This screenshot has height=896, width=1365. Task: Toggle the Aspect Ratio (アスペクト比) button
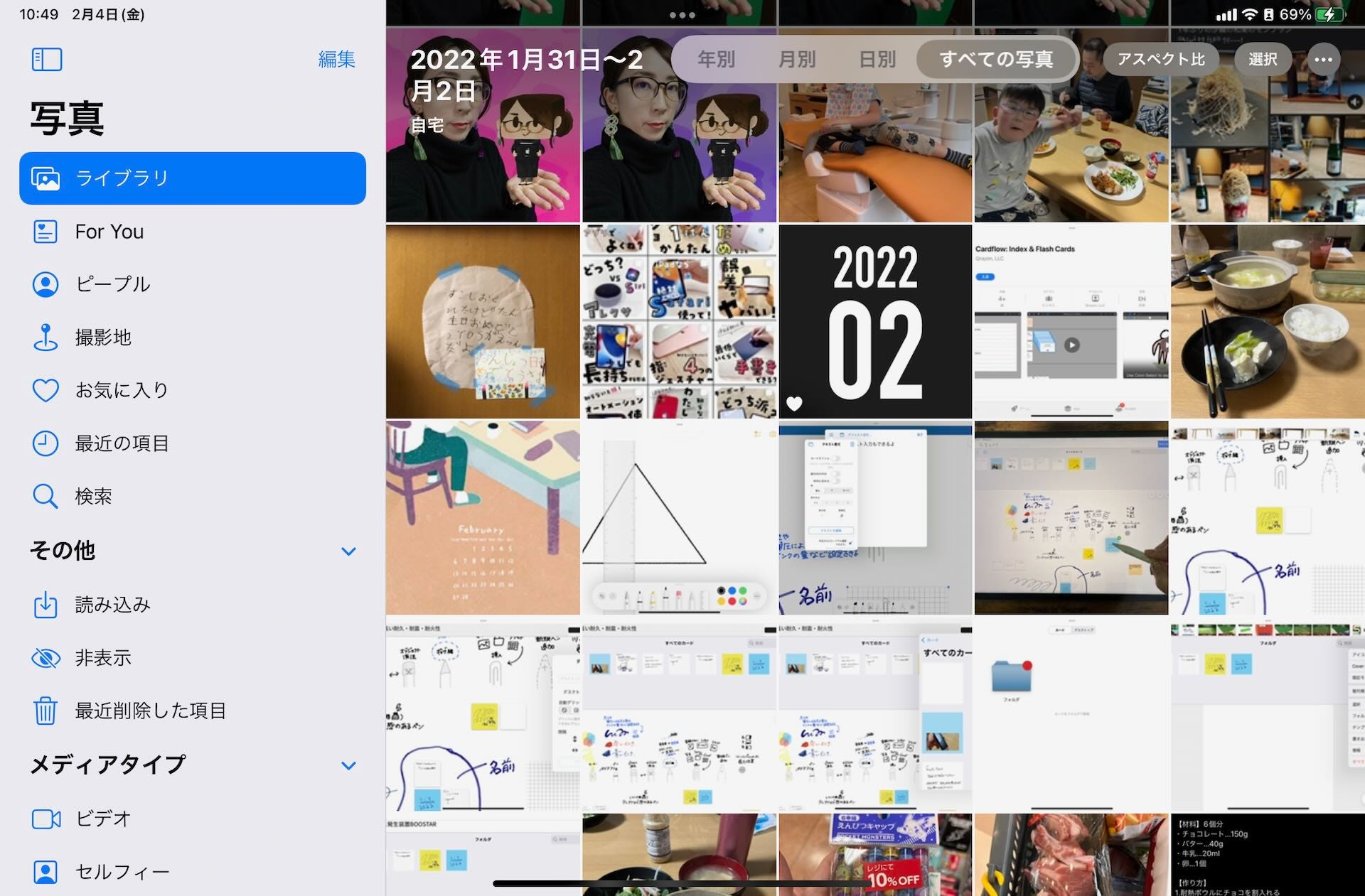tap(1160, 59)
